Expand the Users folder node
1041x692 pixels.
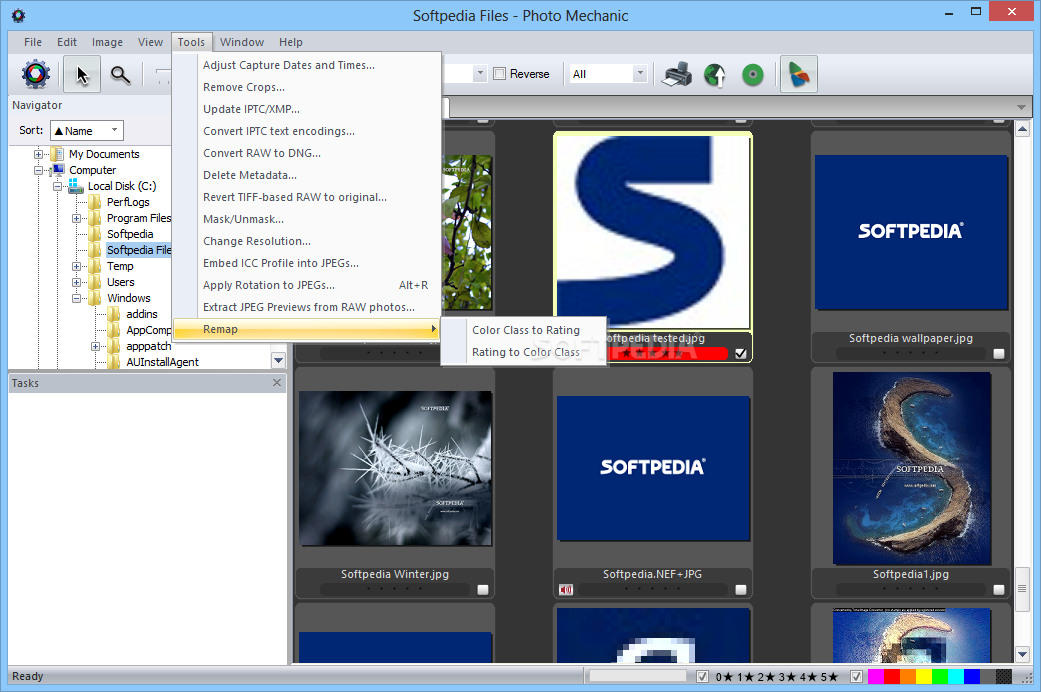[x=76, y=282]
